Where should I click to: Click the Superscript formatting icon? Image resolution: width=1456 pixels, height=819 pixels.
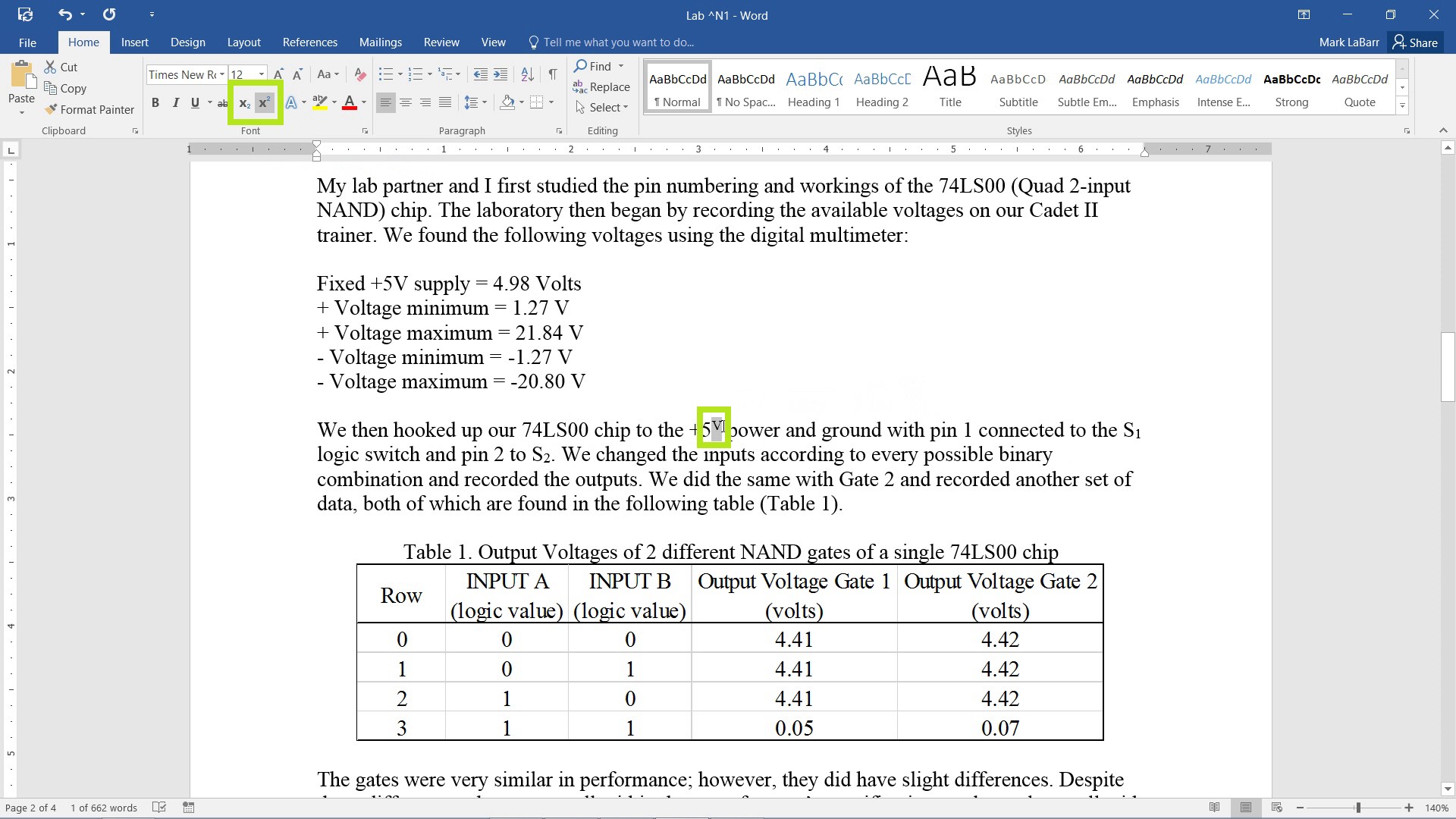tap(264, 103)
